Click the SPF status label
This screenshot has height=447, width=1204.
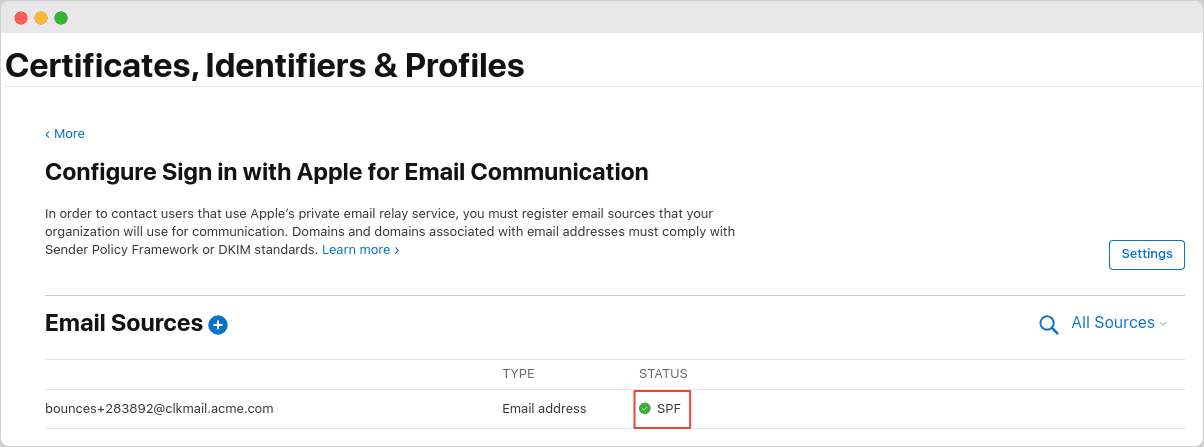pos(668,408)
